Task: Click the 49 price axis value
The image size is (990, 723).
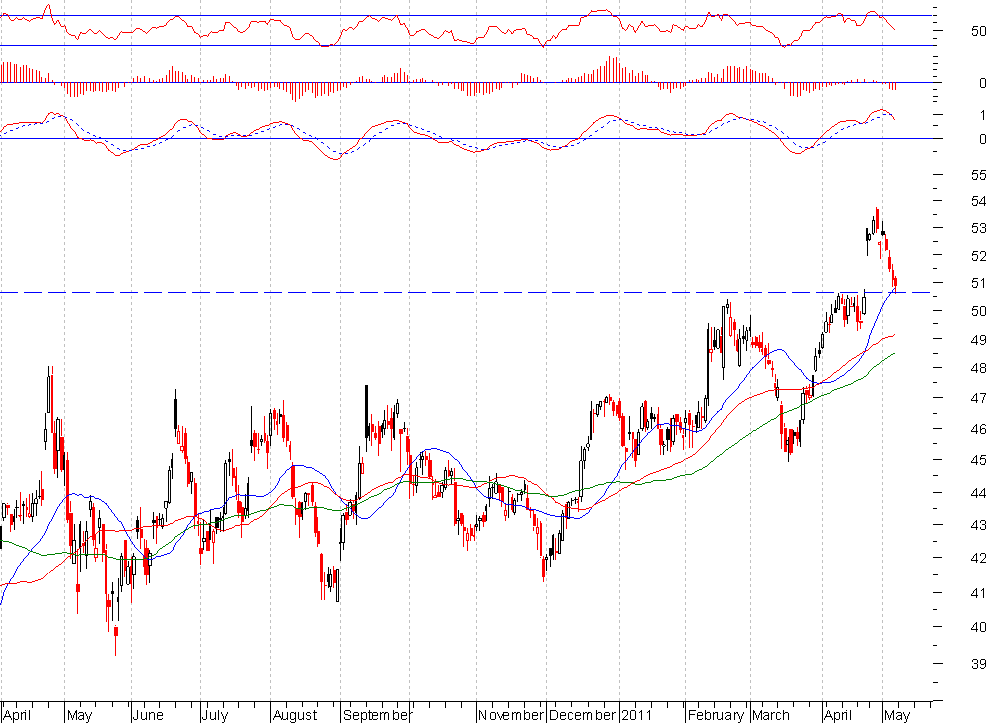Action: [979, 340]
